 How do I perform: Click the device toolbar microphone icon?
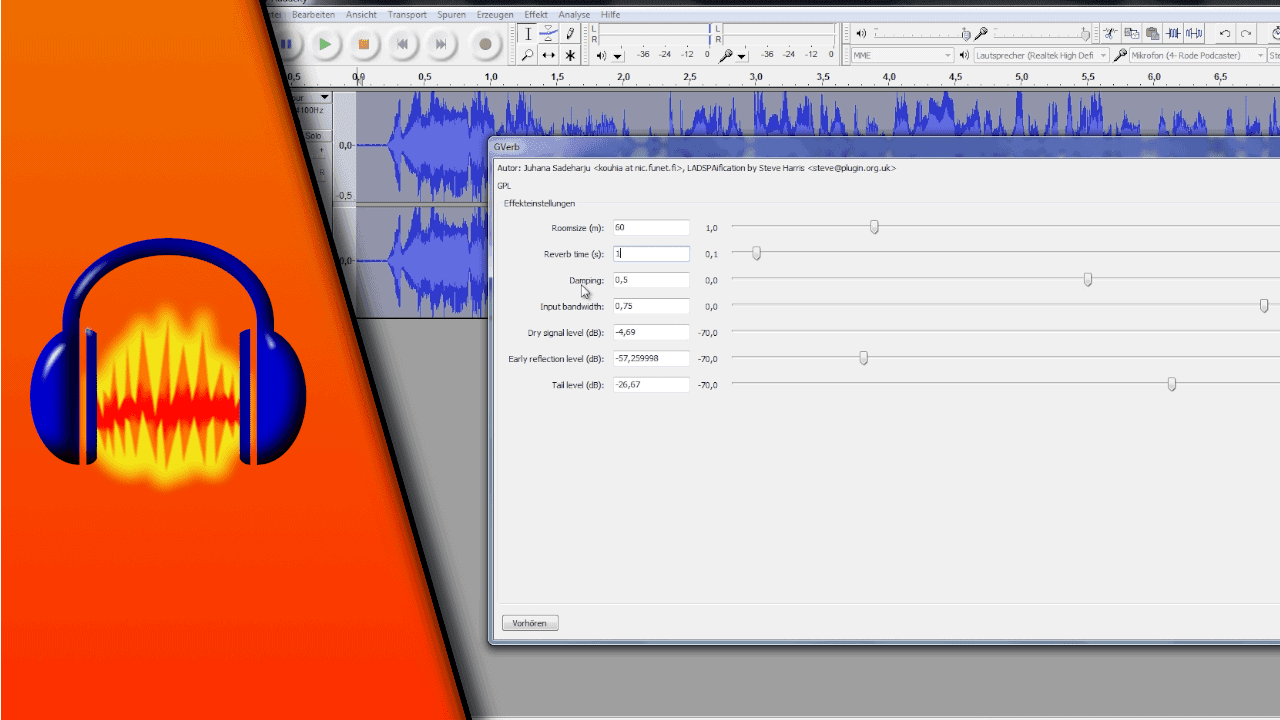click(1120, 56)
